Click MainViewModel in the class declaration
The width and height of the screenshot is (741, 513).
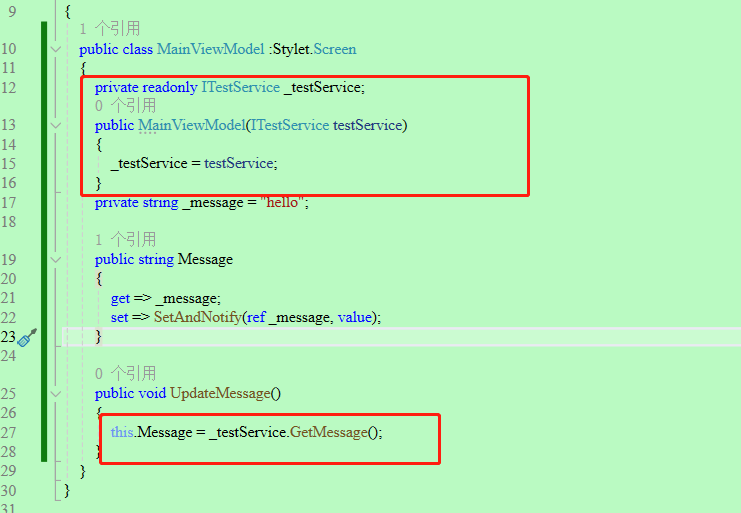coord(210,49)
